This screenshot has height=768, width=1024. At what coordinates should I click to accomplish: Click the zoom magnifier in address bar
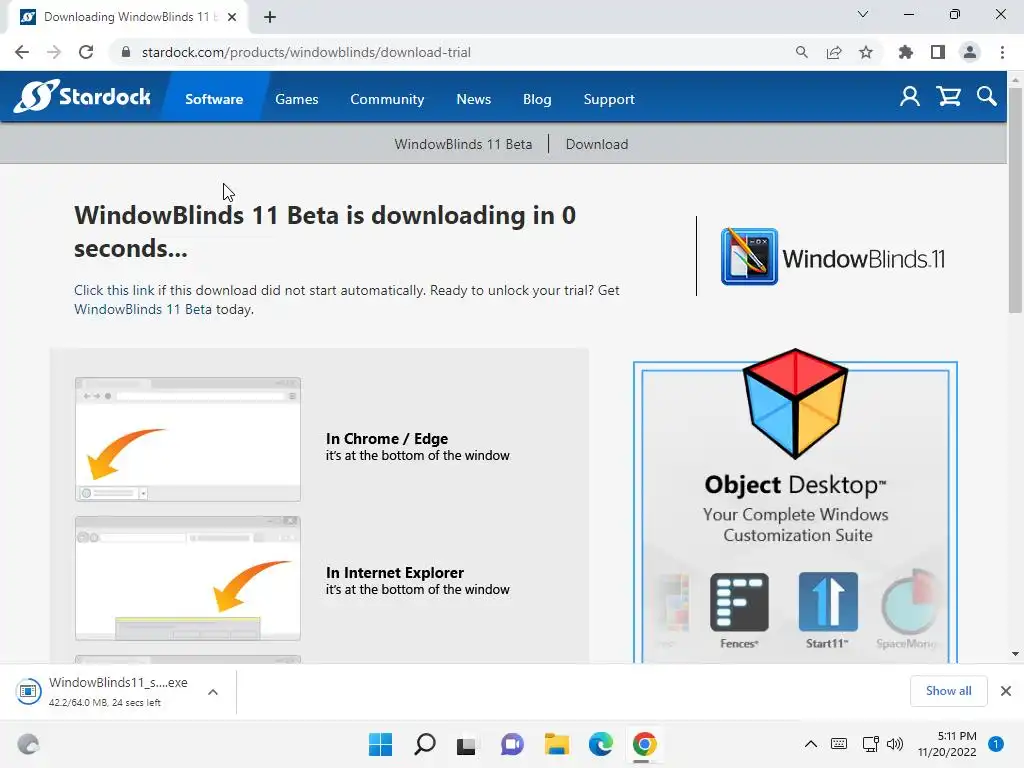(x=801, y=52)
